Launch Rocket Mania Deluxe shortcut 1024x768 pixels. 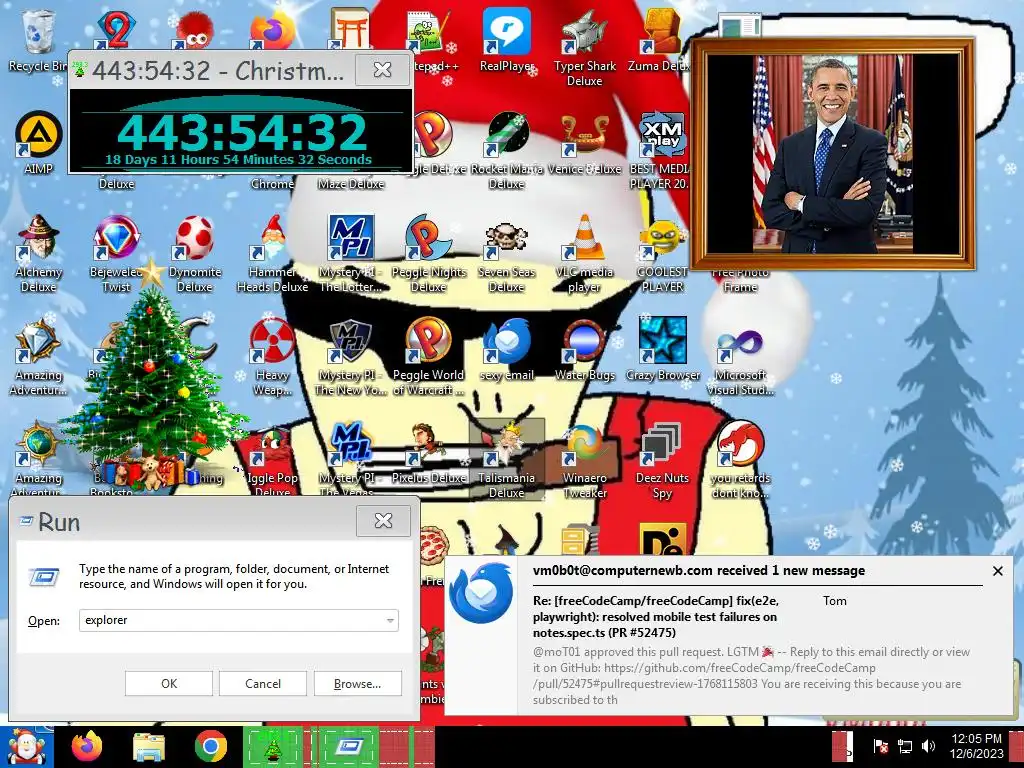coord(506,150)
